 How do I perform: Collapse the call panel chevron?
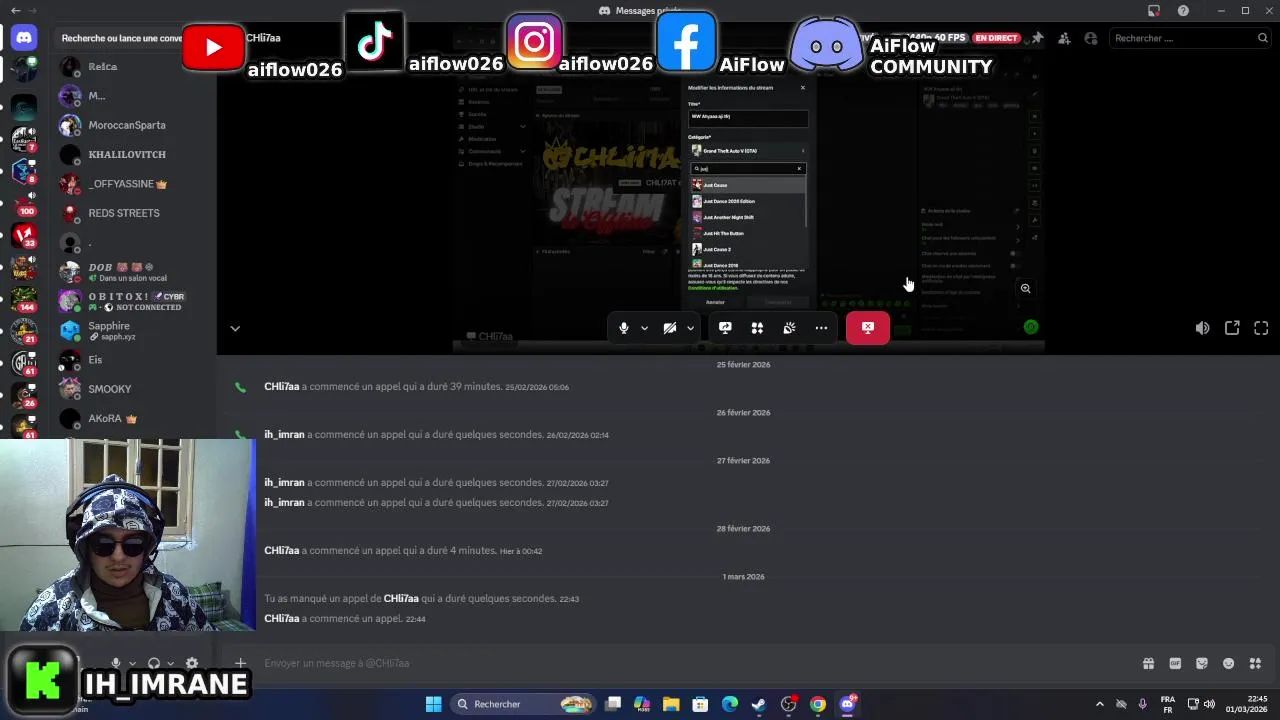point(235,328)
